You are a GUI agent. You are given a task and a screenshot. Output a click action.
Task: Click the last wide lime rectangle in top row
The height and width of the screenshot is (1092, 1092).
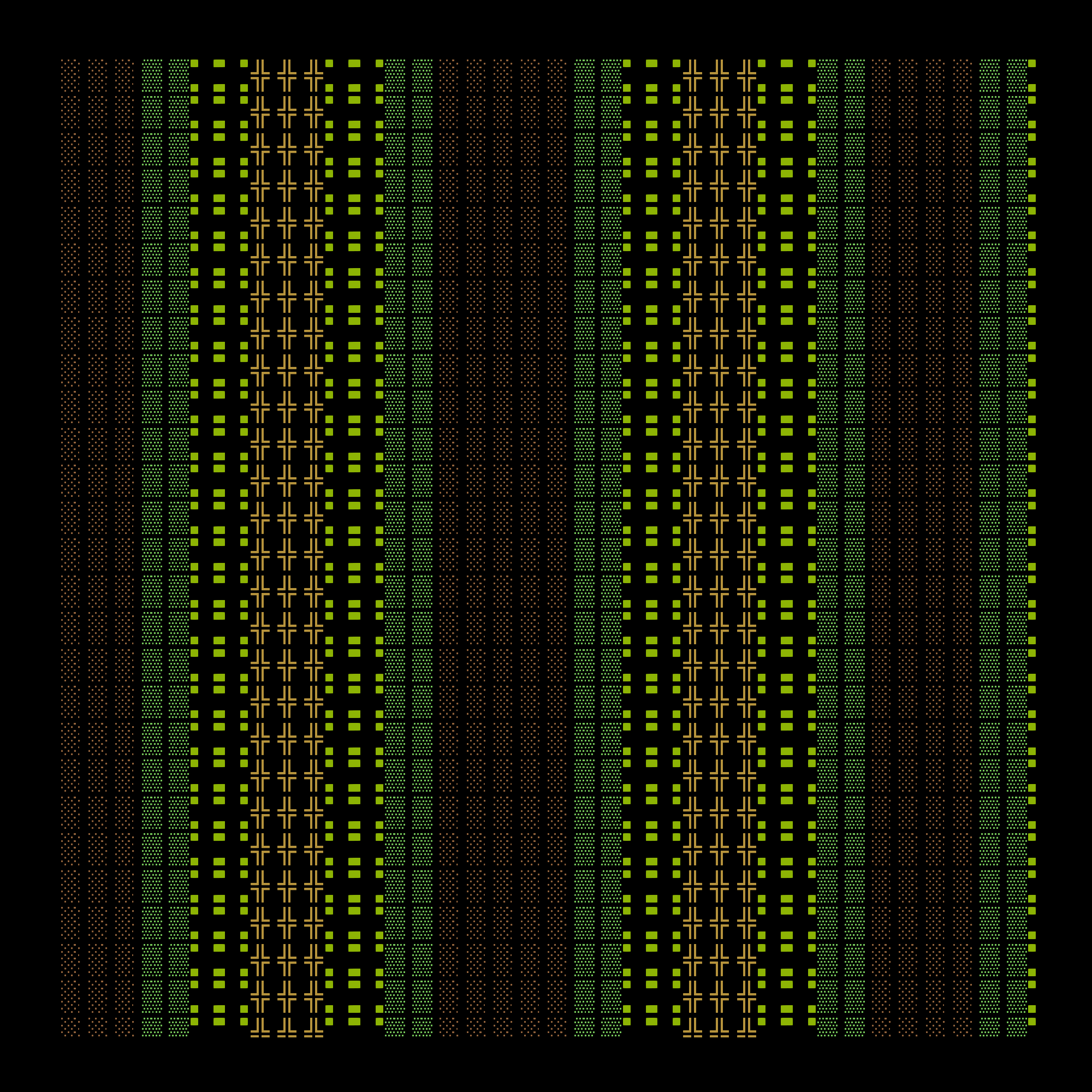(x=786, y=63)
